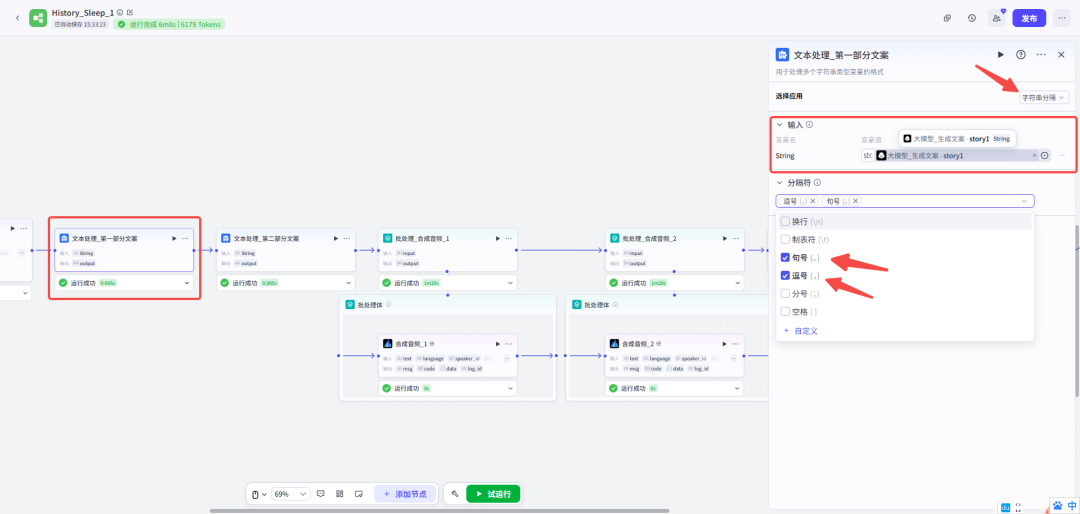Go back using the top-left arrow
Screen dimensions: 1080x514
coord(17,18)
